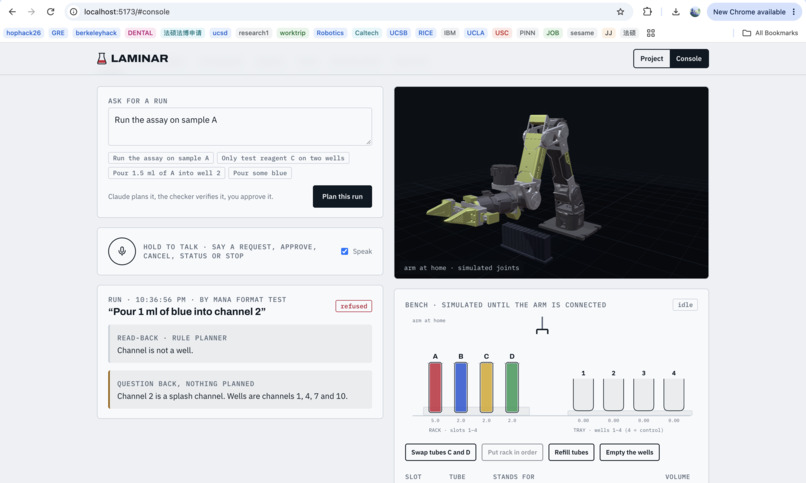
Task: Click the arm gripper icon on bench
Action: tap(542, 326)
